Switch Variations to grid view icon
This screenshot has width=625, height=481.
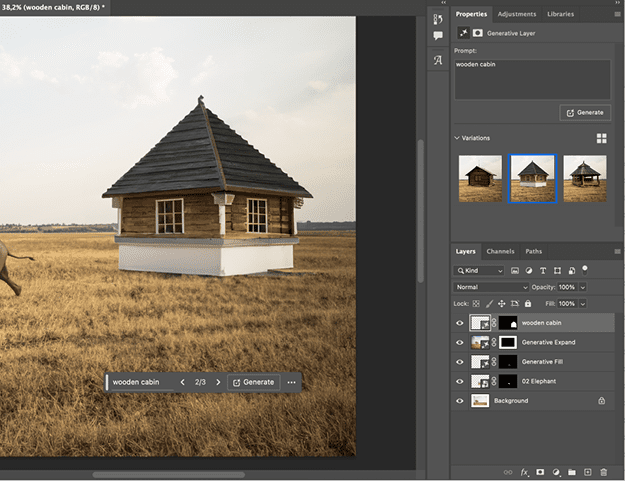click(601, 138)
